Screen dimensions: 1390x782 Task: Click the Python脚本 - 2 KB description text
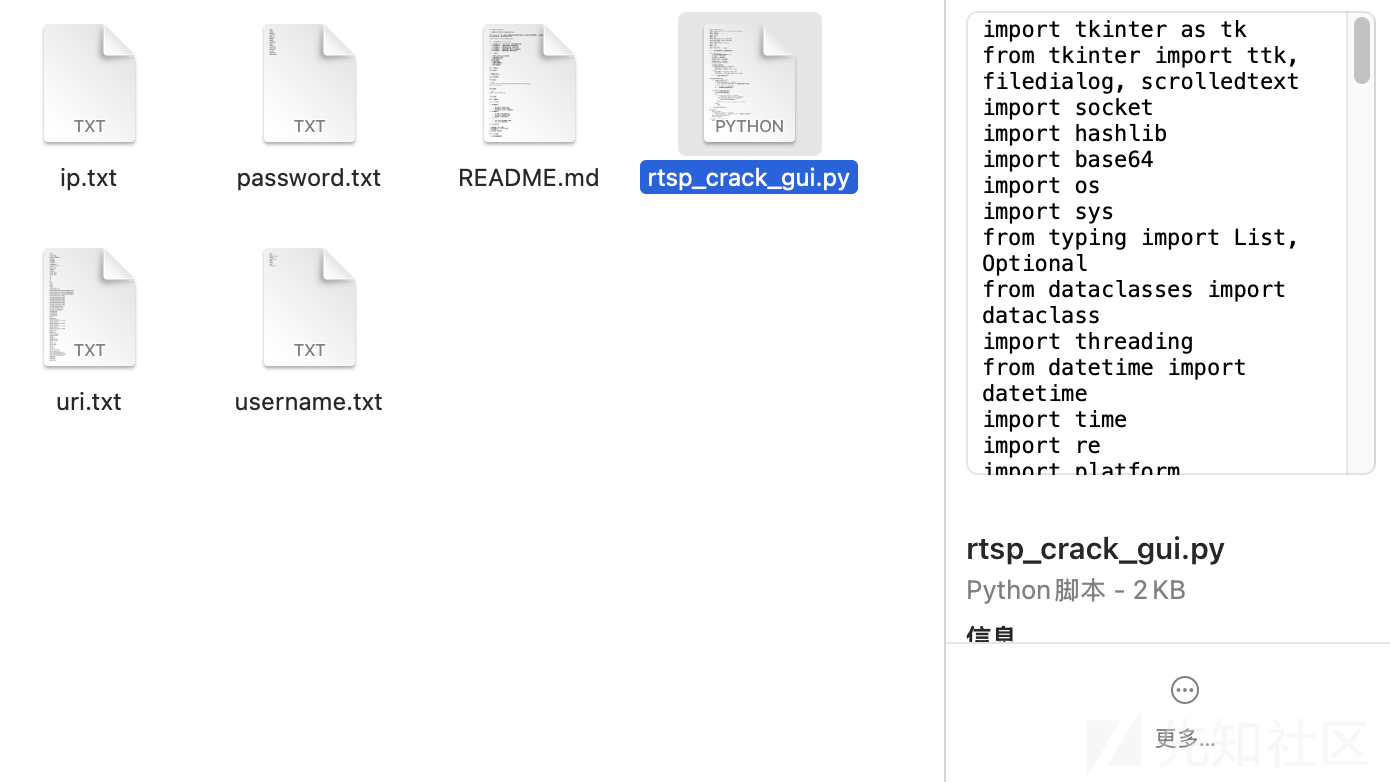1076,590
